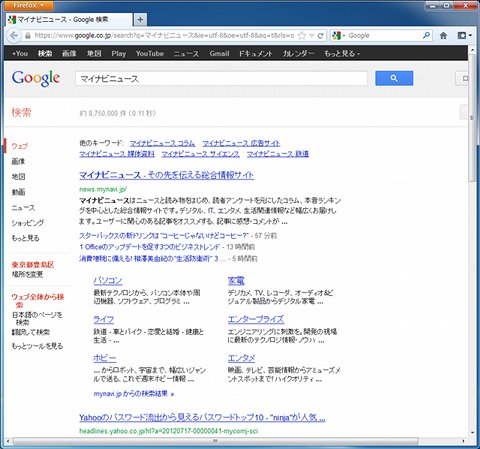The image size is (480, 449).
Task: Open 地図 in the black Google bar
Action: [x=94, y=53]
